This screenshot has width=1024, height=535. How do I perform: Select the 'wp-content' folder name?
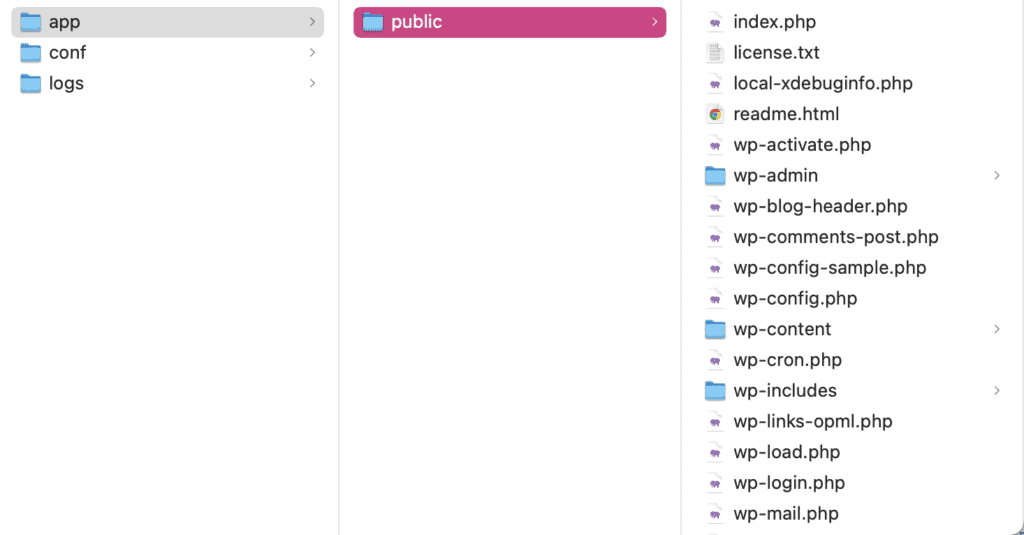coord(782,330)
